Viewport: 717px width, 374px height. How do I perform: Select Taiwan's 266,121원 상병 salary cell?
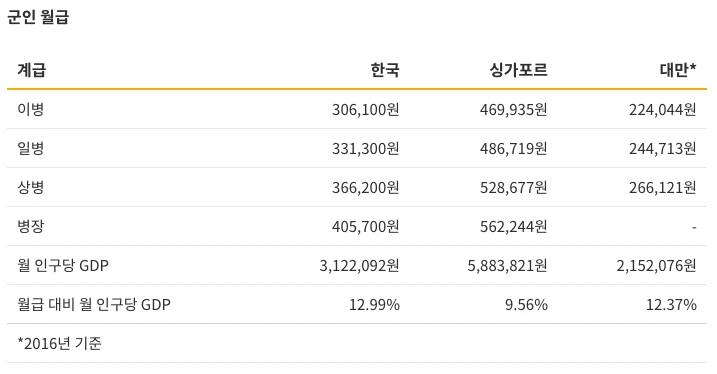[663, 187]
